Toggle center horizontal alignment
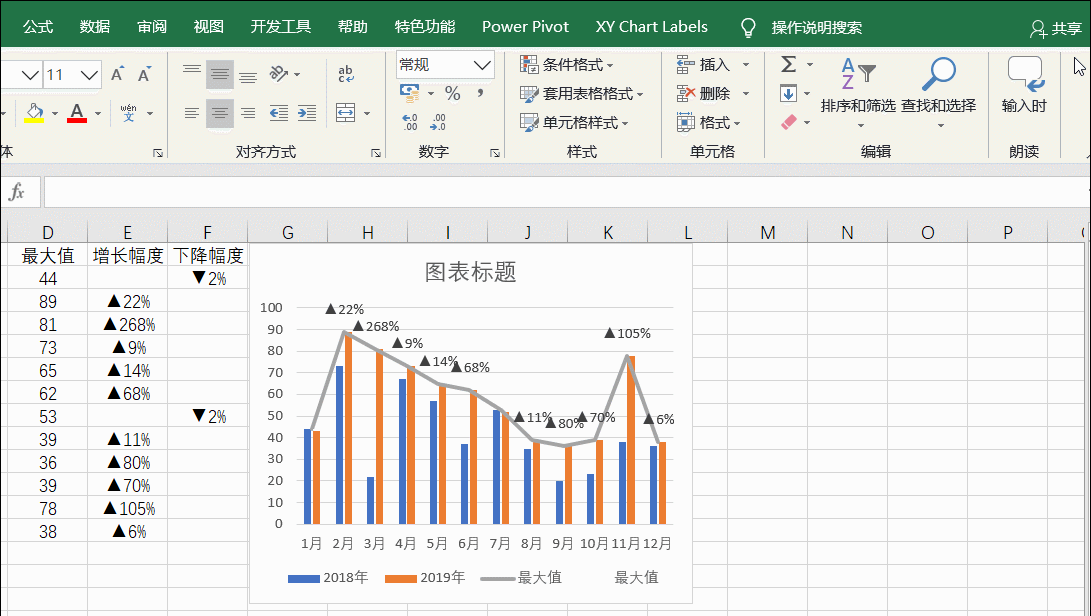This screenshot has width=1091, height=616. [220, 113]
